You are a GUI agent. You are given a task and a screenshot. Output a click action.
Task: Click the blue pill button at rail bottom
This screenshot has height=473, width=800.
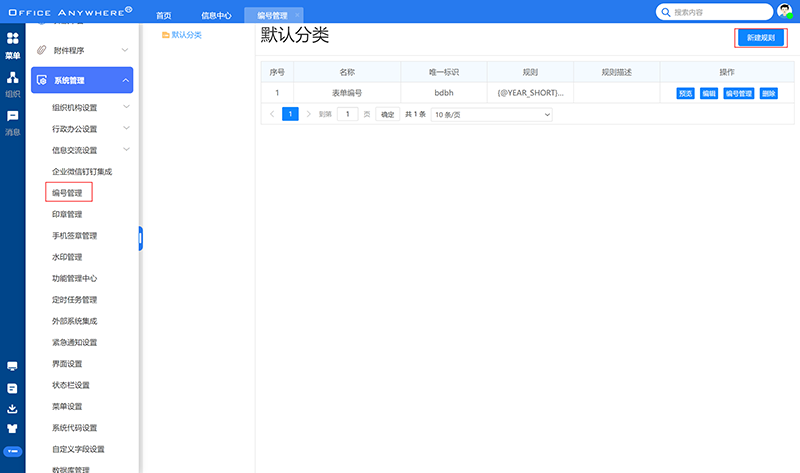point(13,452)
